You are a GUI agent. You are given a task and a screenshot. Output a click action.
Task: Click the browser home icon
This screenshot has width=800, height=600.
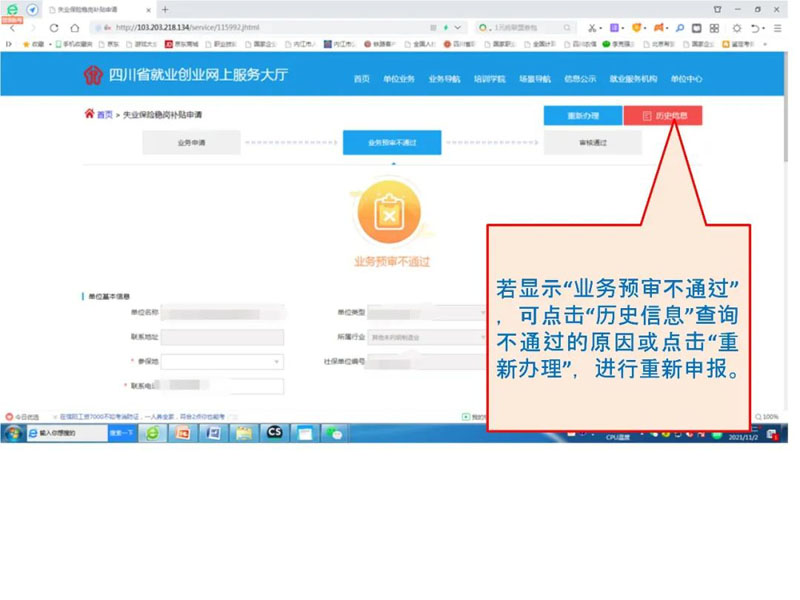74,28
